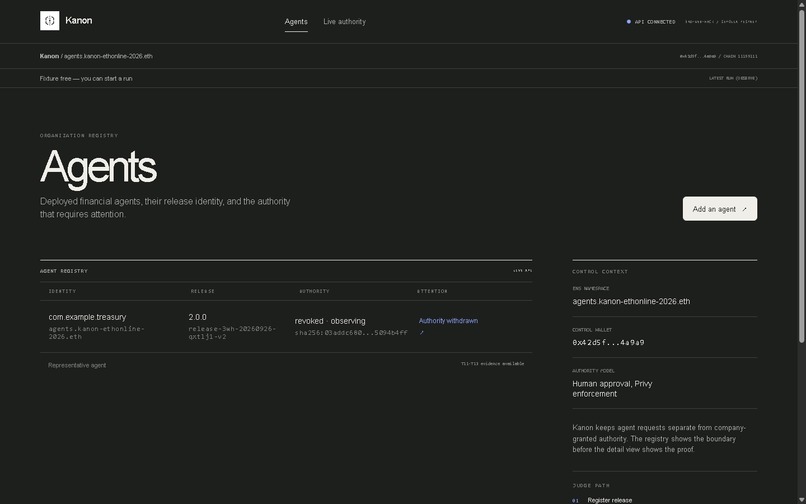806x504 pixels.
Task: Click the Kanon logo icon
Action: (49, 21)
